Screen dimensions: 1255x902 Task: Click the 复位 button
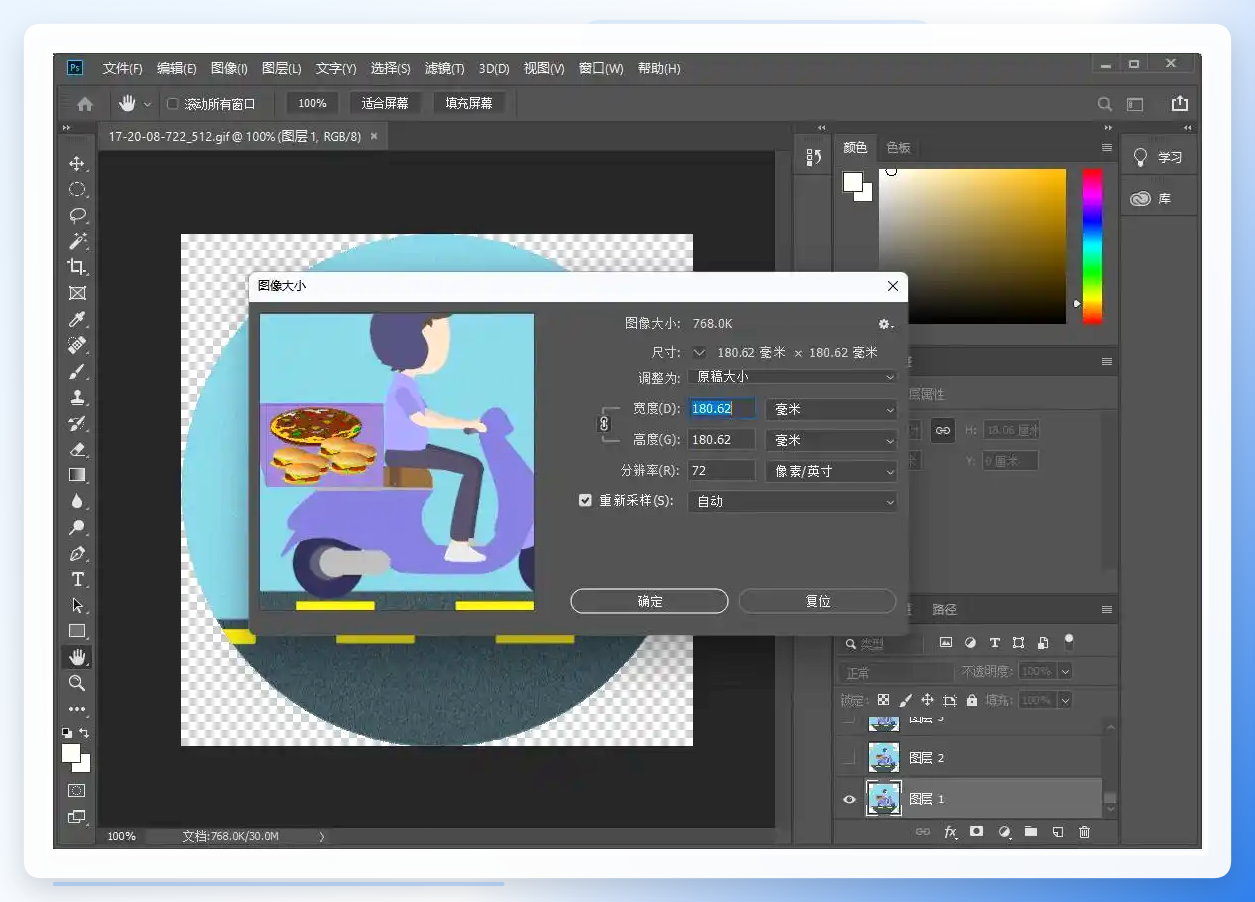(x=817, y=601)
